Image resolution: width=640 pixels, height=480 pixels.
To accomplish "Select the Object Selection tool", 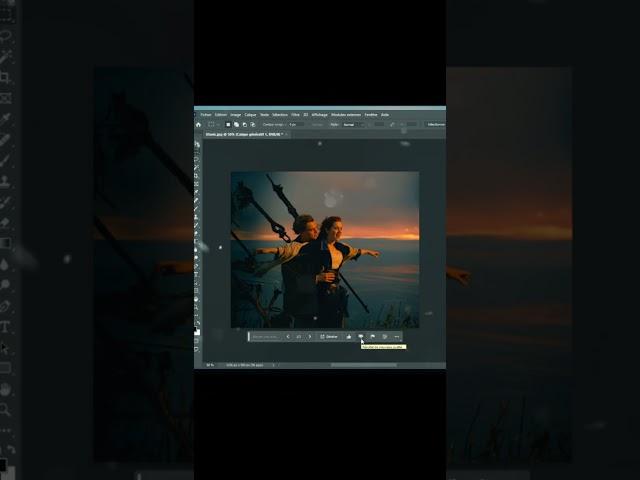I will coord(197,168).
